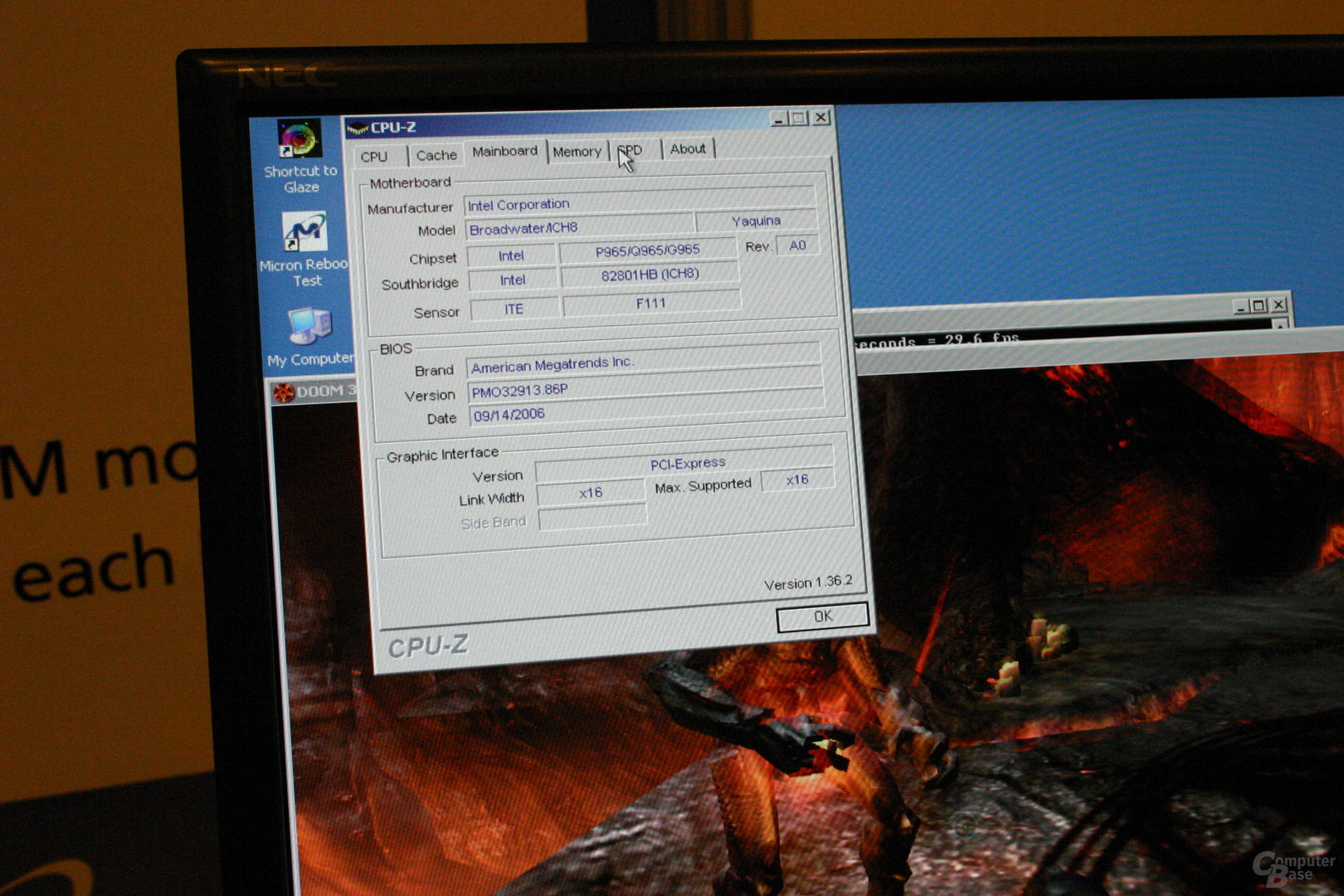Click the CPU-Z title bar icon

click(x=358, y=128)
